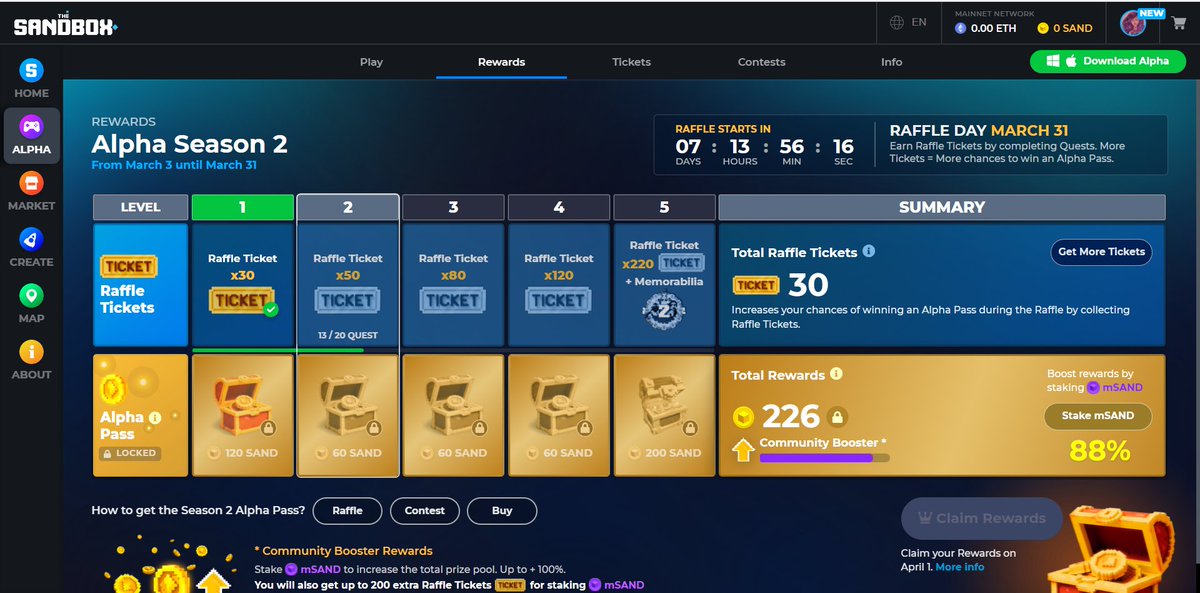Switch to the Contests tab
This screenshot has width=1200, height=593.
761,62
